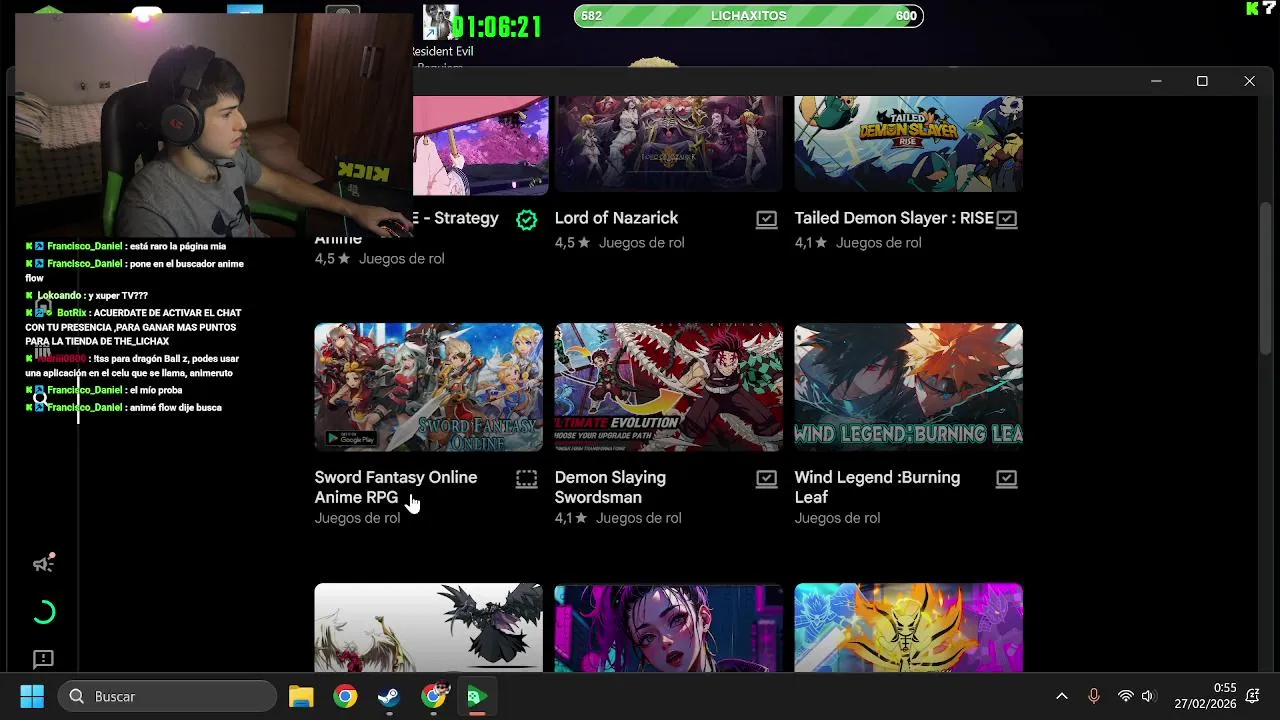Click the PC-ready icon beside Tailed Demon Slayer
This screenshot has width=1280, height=720.
pyautogui.click(x=1006, y=219)
